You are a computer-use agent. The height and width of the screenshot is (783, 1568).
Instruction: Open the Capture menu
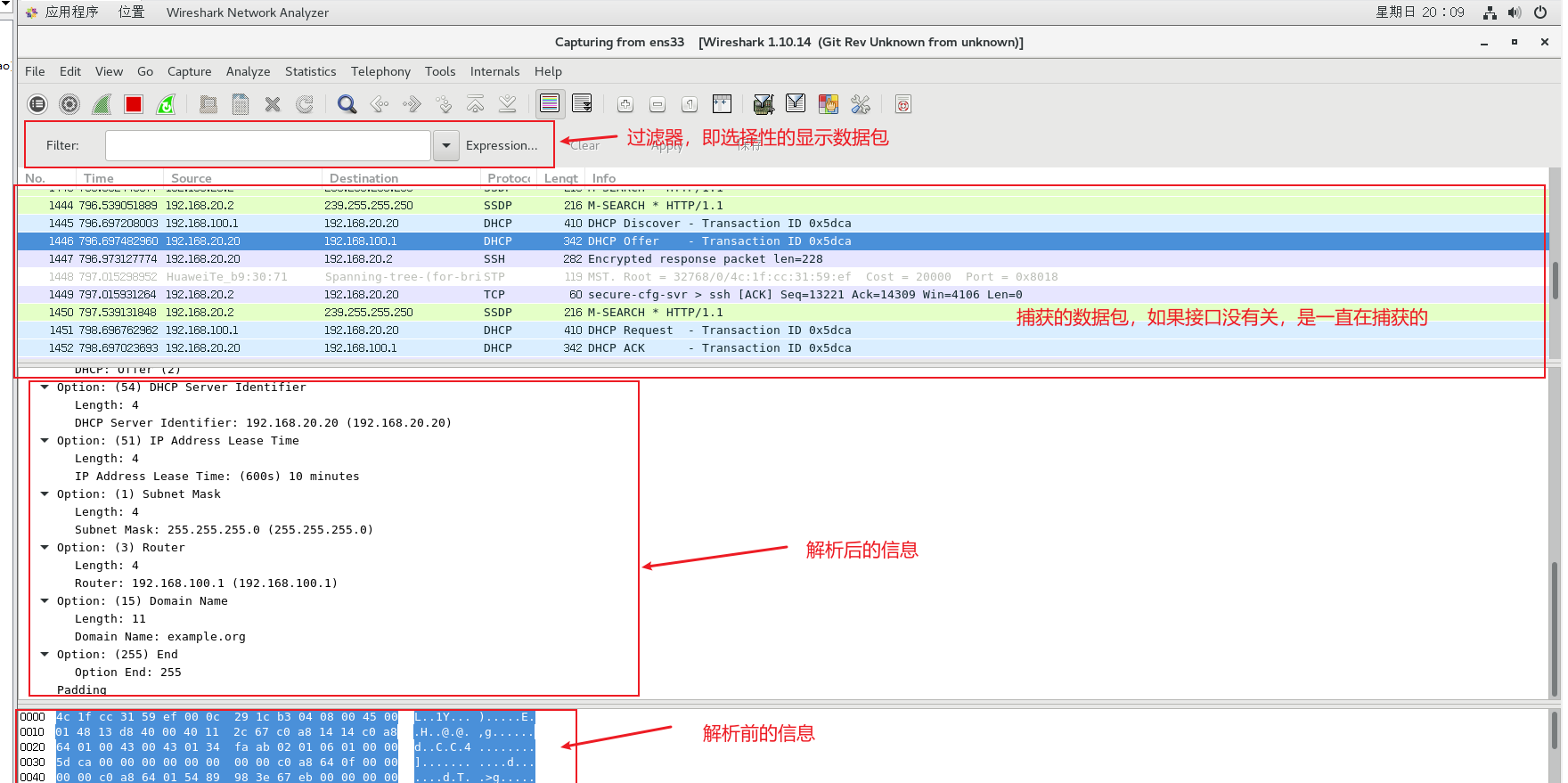click(190, 71)
